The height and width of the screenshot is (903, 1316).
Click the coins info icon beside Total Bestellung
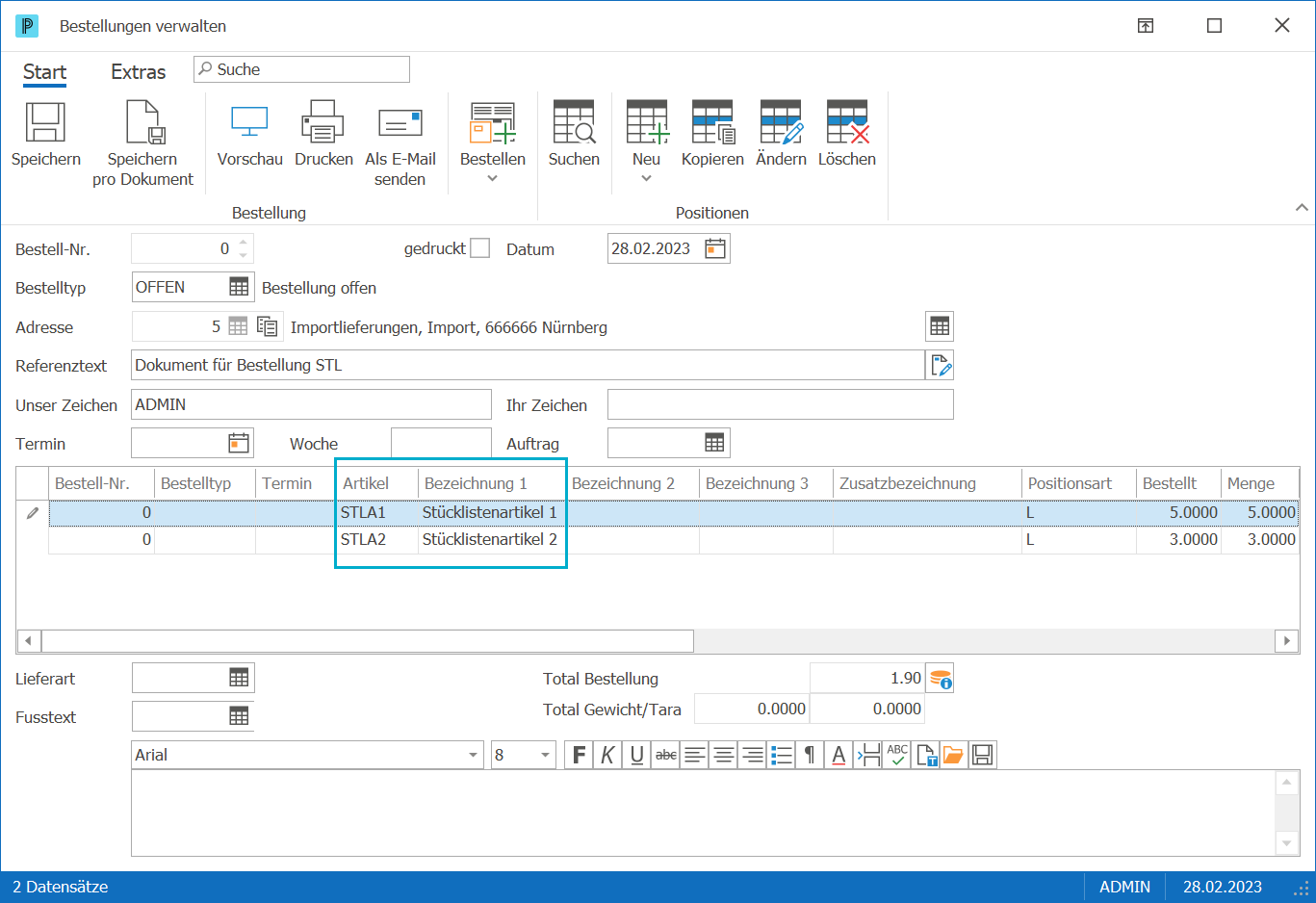940,678
